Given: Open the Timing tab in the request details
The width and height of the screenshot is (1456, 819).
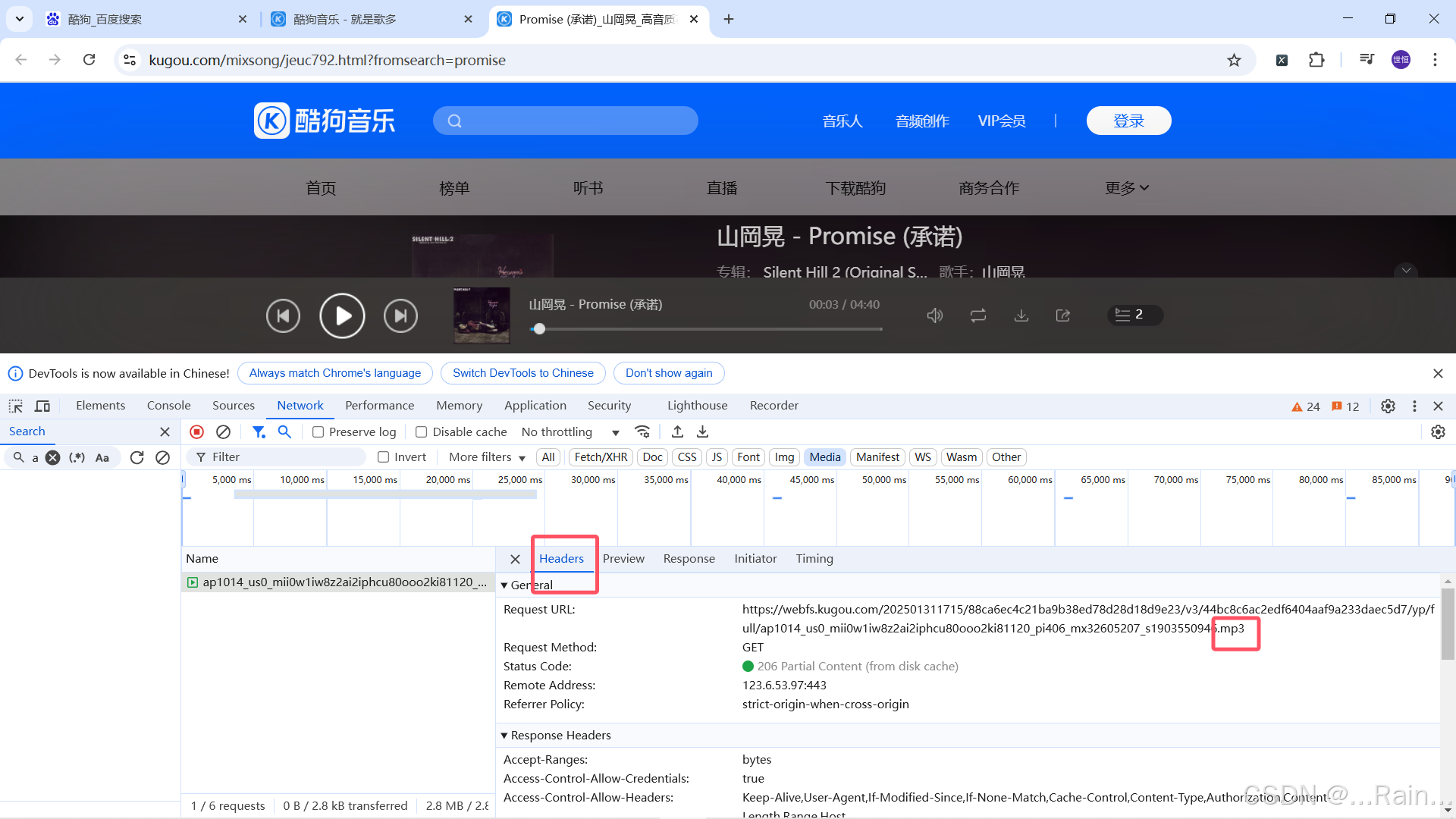Looking at the screenshot, I should click(814, 559).
